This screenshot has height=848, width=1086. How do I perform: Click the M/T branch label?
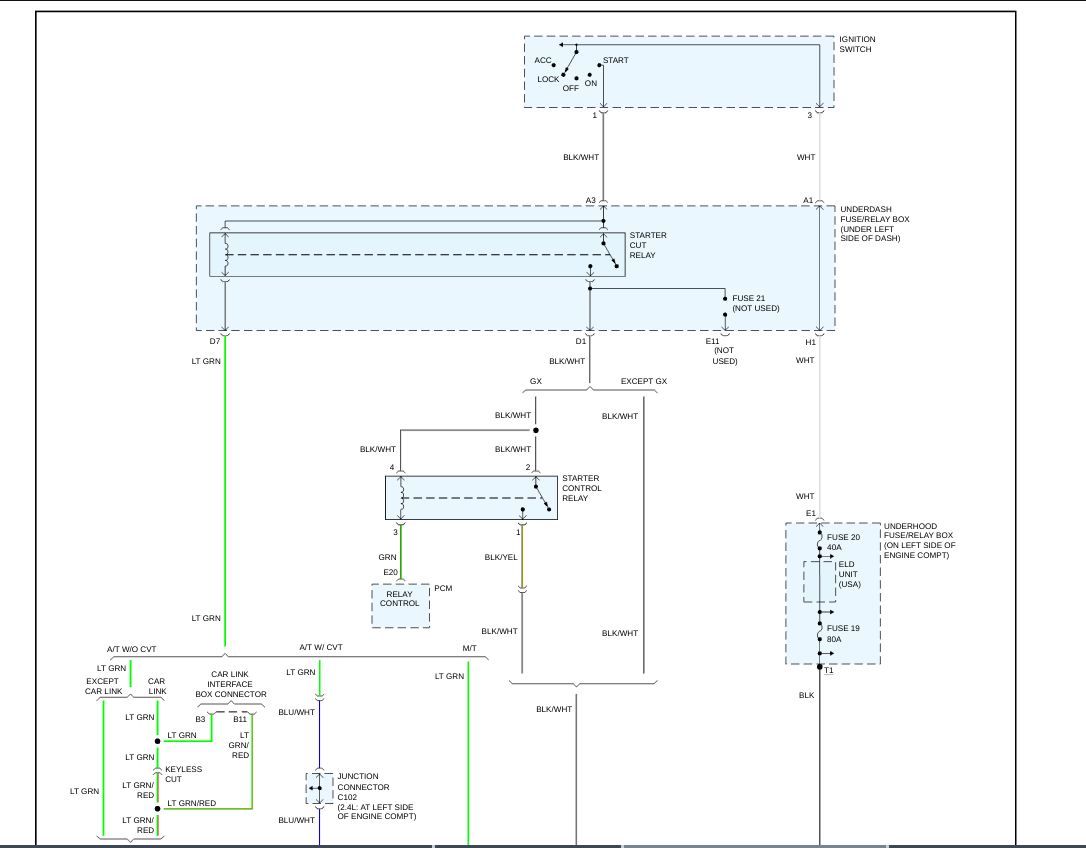coord(469,648)
